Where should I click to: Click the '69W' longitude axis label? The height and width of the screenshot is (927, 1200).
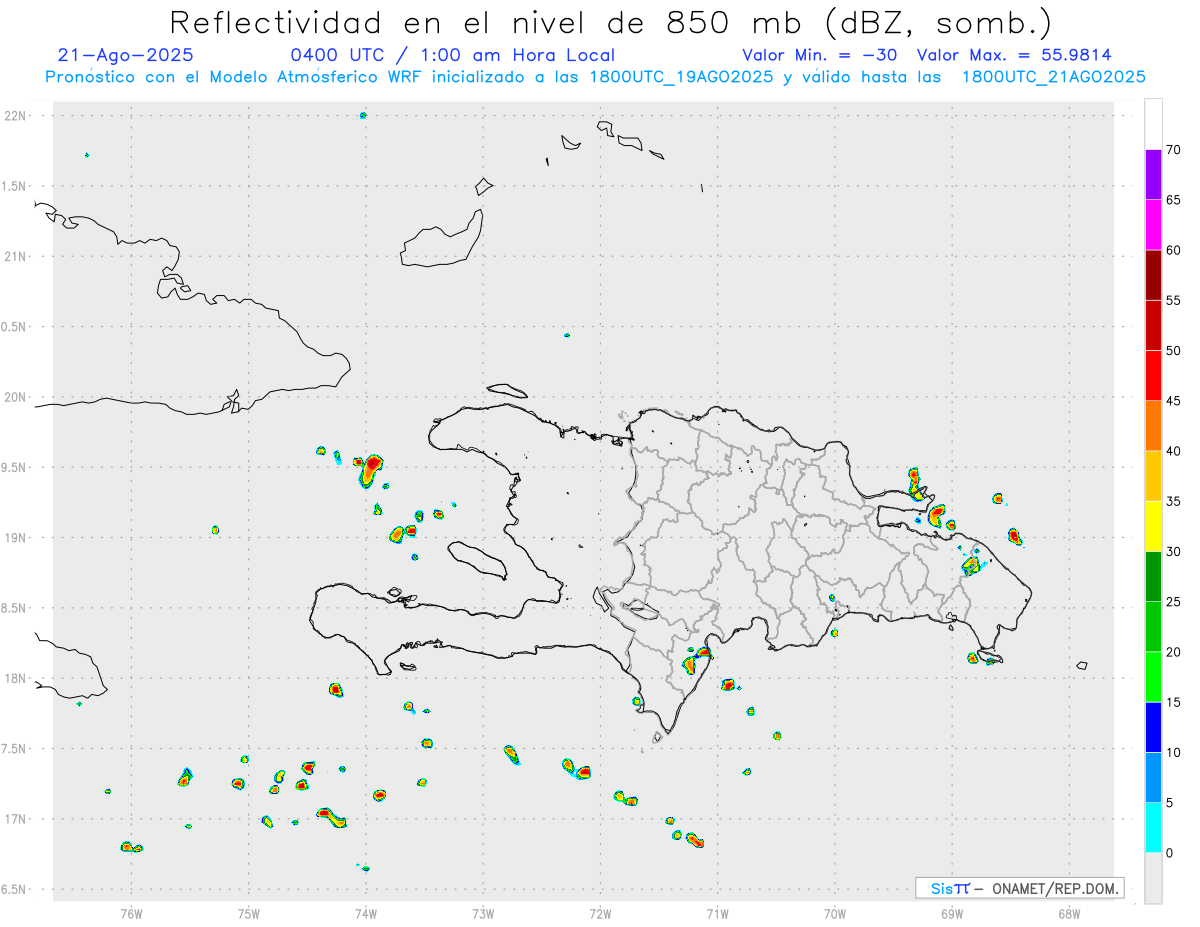coord(951,913)
